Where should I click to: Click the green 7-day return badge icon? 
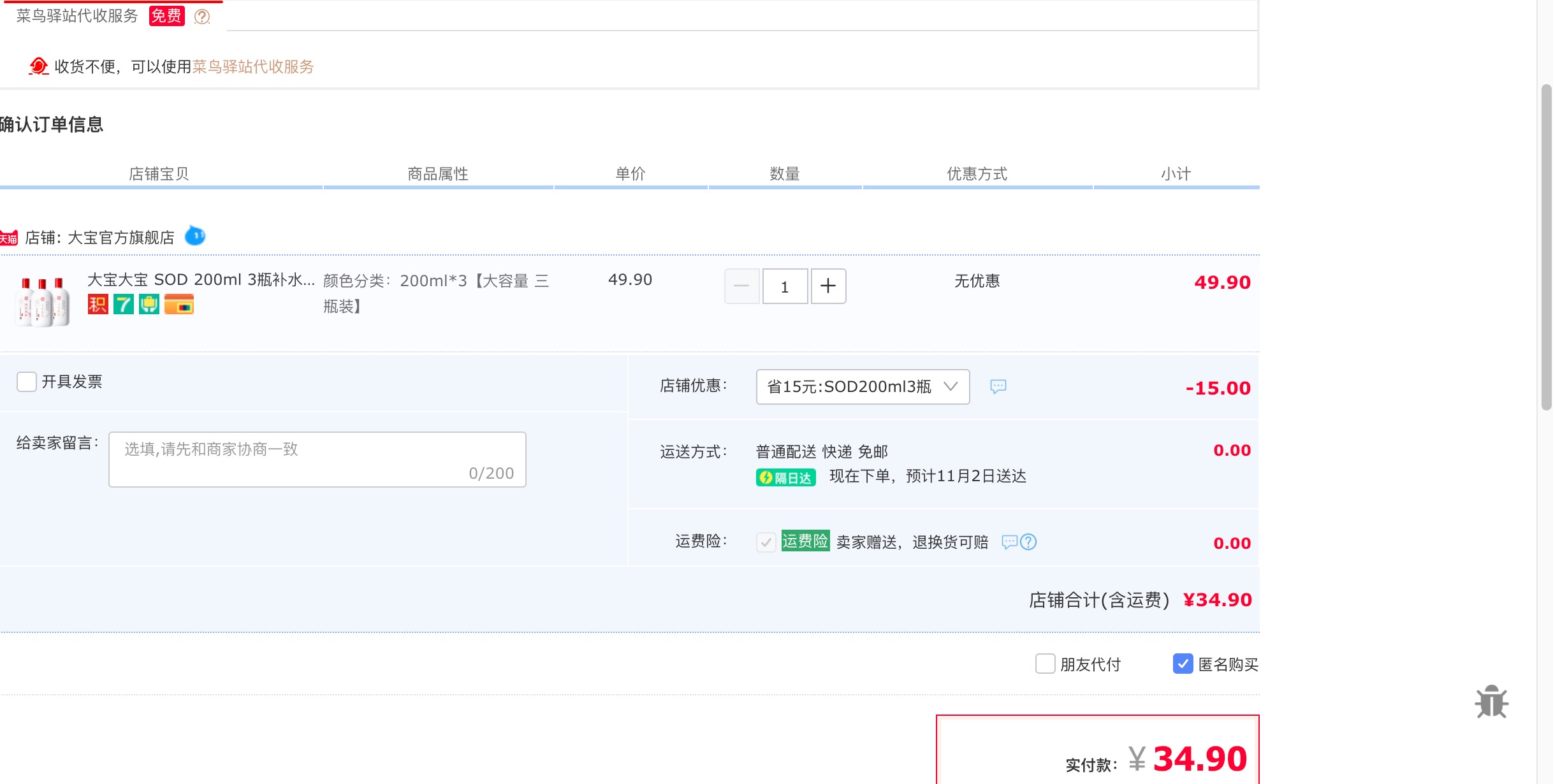(124, 305)
